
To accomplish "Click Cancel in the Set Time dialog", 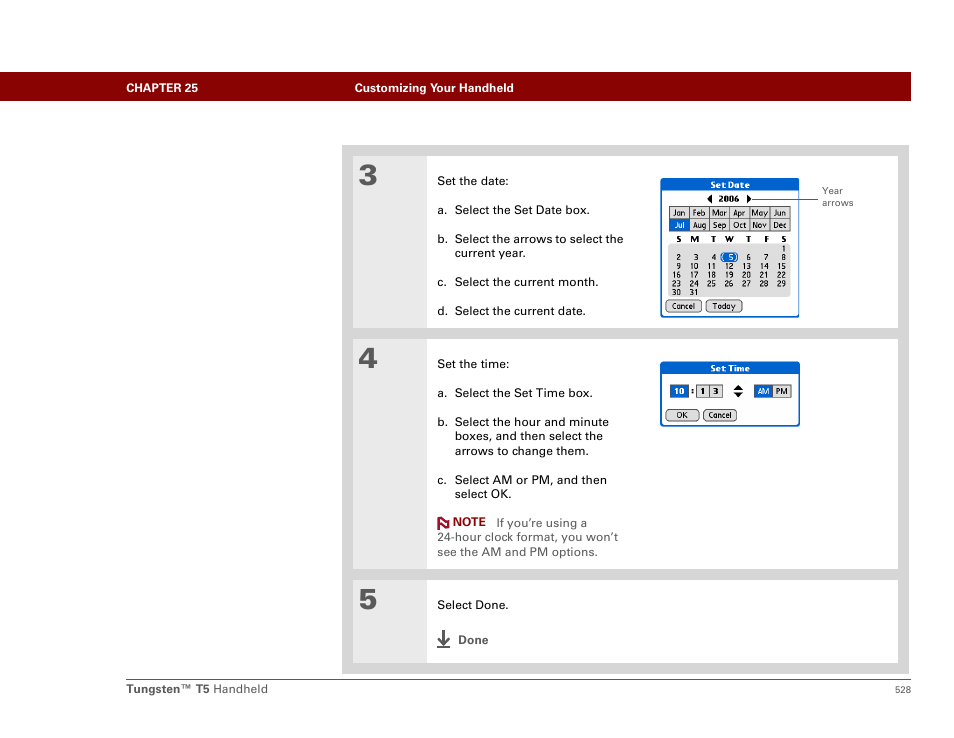I will 720,415.
